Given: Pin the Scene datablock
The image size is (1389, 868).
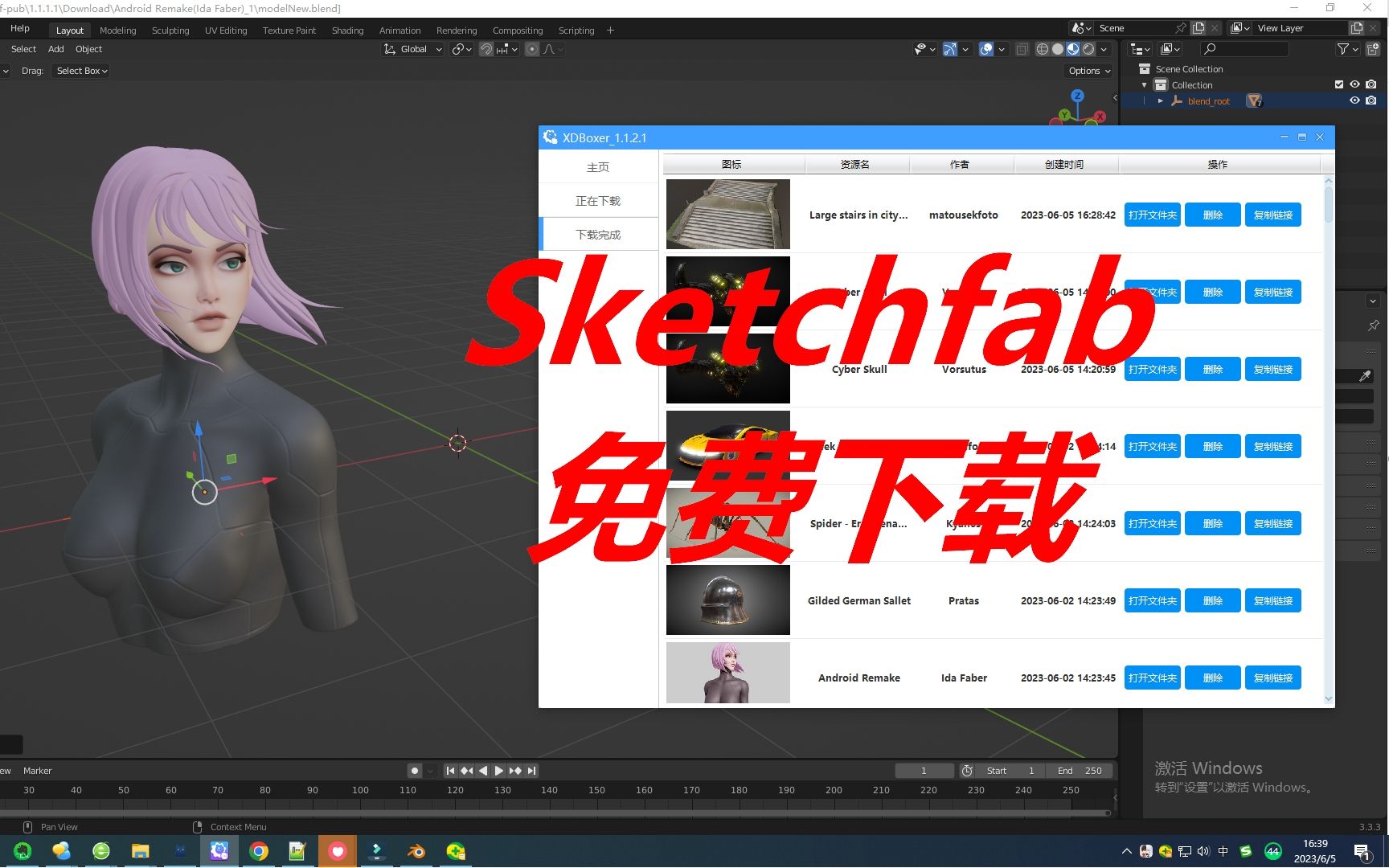Looking at the screenshot, I should point(1181,27).
